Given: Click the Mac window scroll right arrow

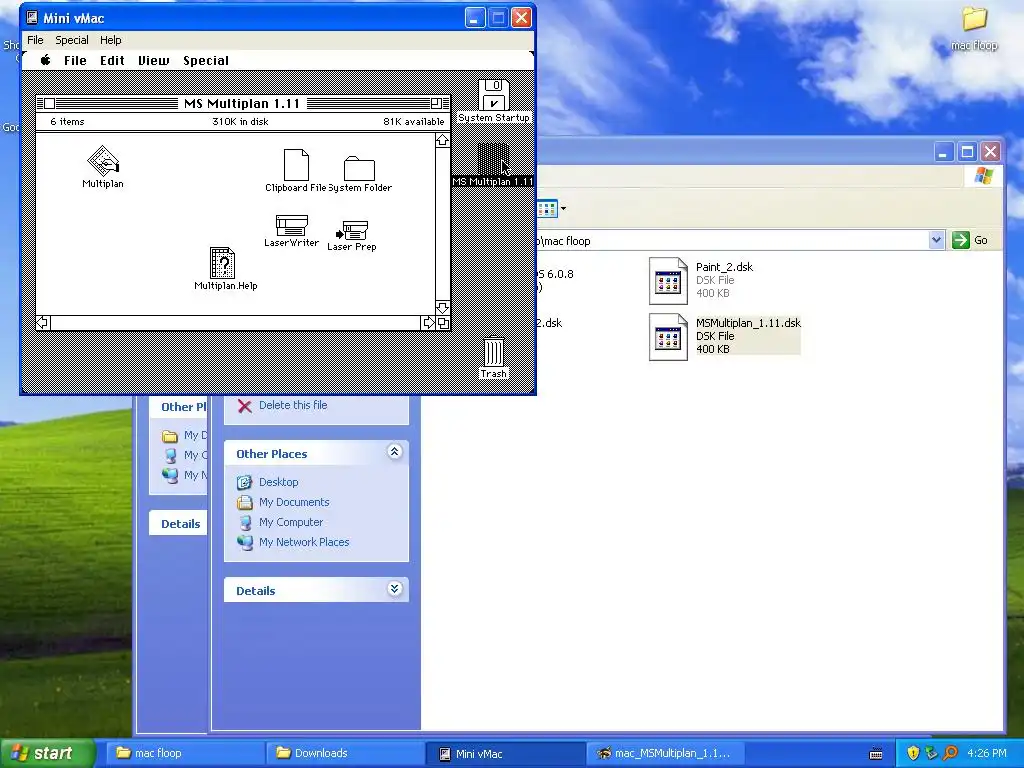Looking at the screenshot, I should coord(428,323).
